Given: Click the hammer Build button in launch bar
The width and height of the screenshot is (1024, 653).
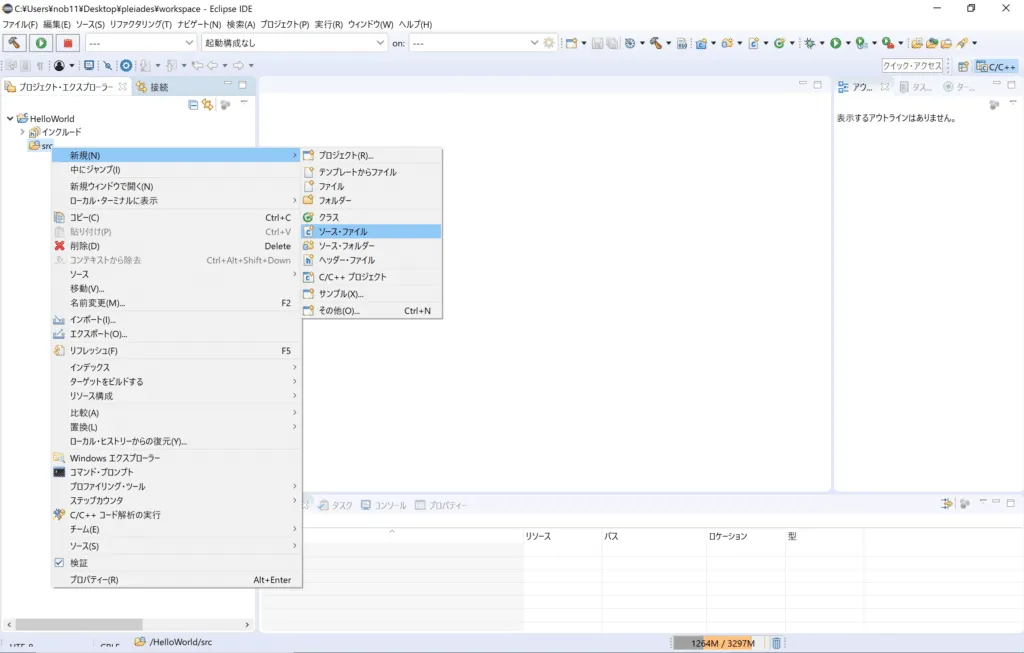Looking at the screenshot, I should click(14, 43).
